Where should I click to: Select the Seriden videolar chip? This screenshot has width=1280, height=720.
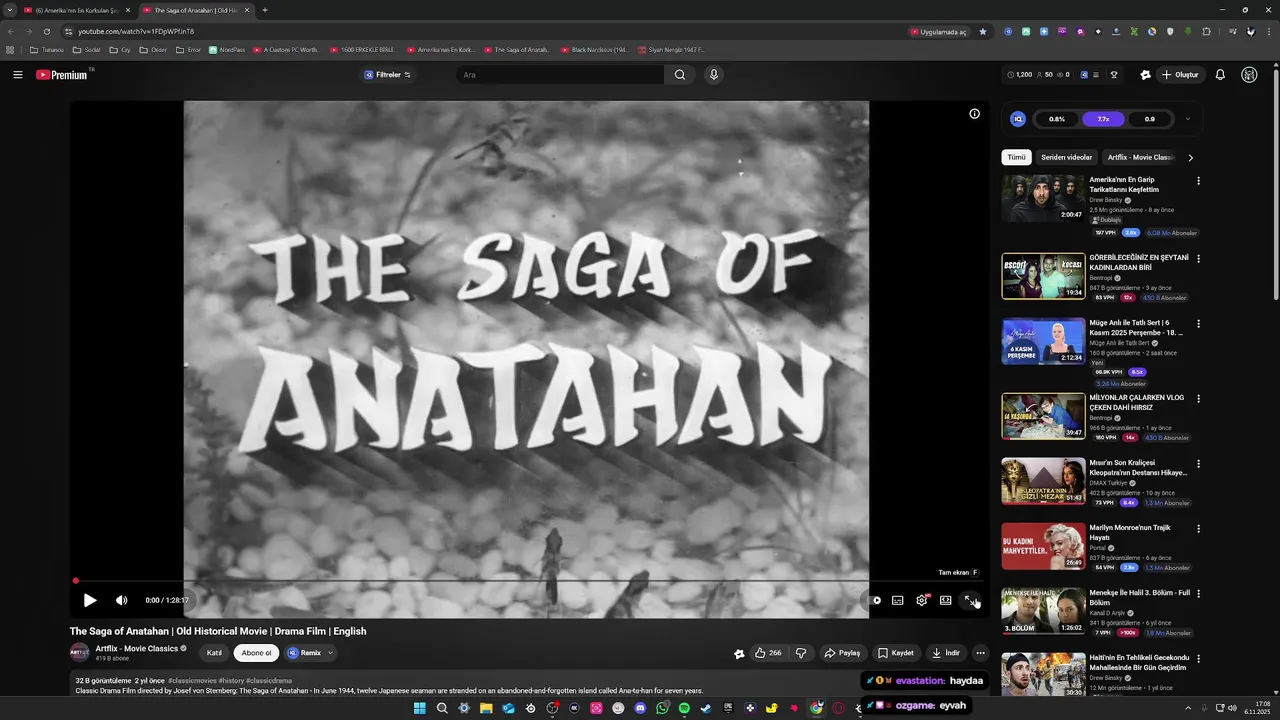tap(1066, 157)
